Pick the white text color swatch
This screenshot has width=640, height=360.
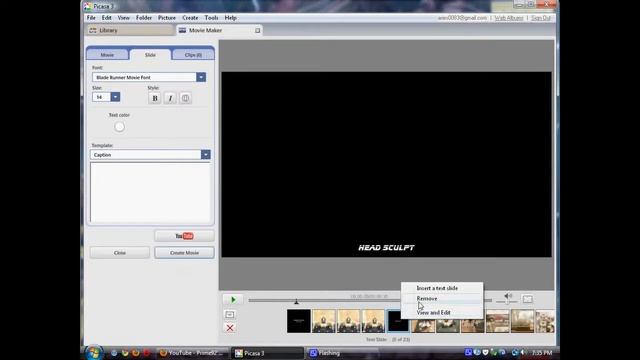119,127
